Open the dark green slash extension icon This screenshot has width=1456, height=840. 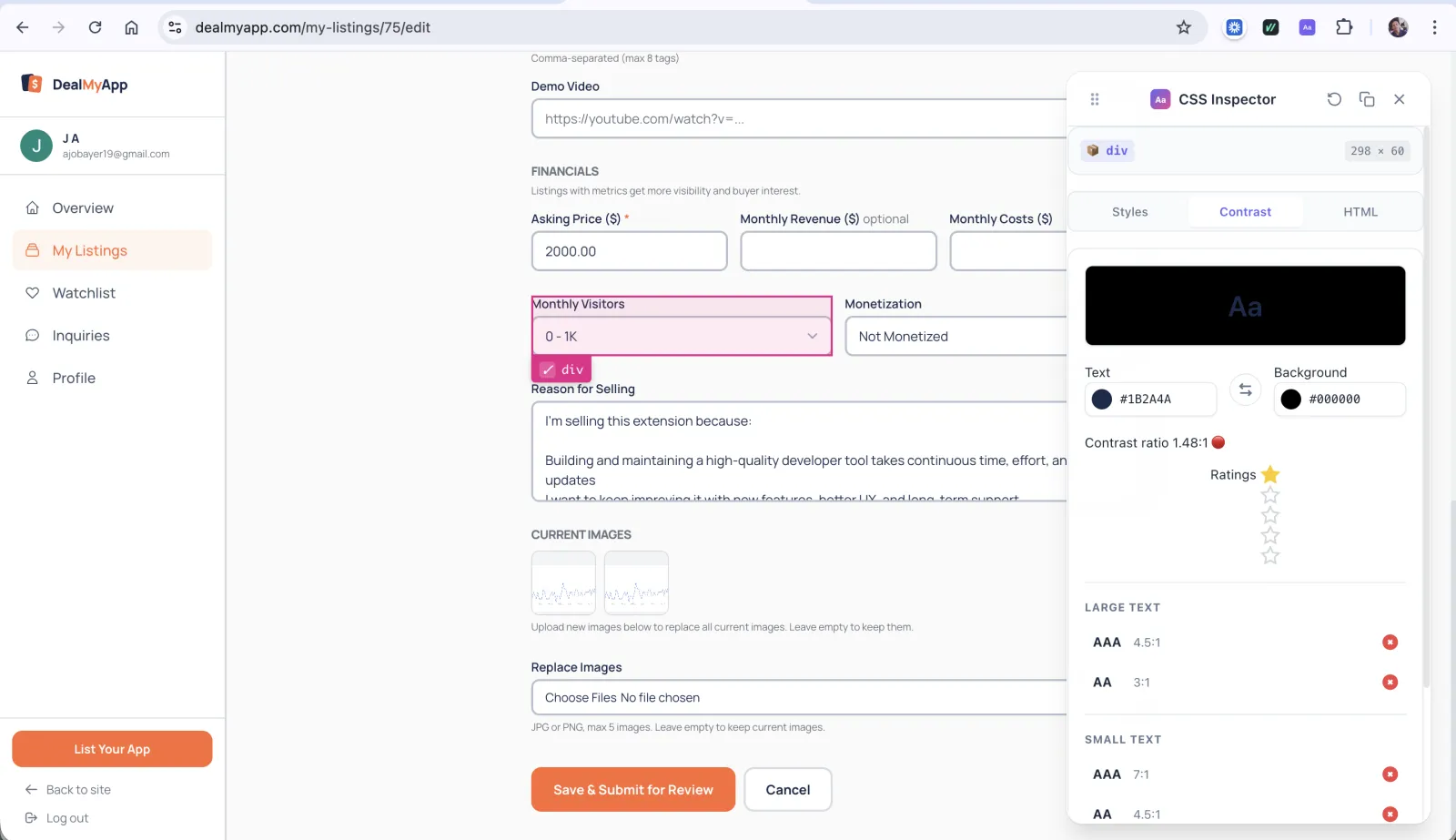coord(1270,27)
